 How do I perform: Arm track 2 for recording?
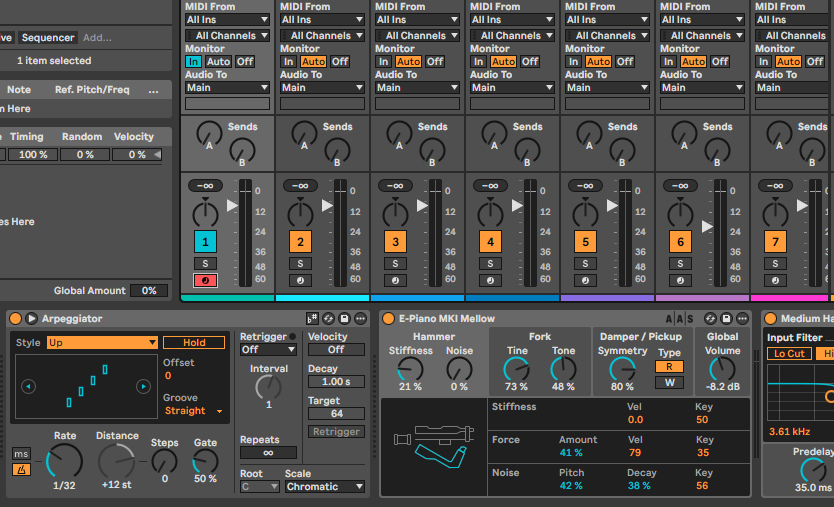click(x=301, y=280)
